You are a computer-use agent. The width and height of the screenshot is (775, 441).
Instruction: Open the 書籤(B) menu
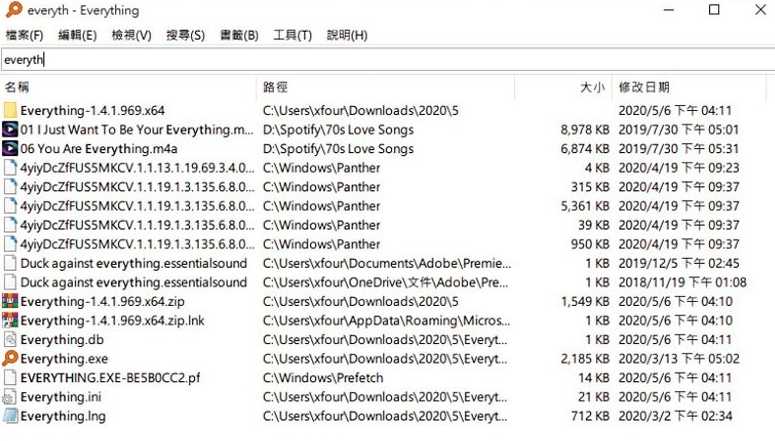239,35
